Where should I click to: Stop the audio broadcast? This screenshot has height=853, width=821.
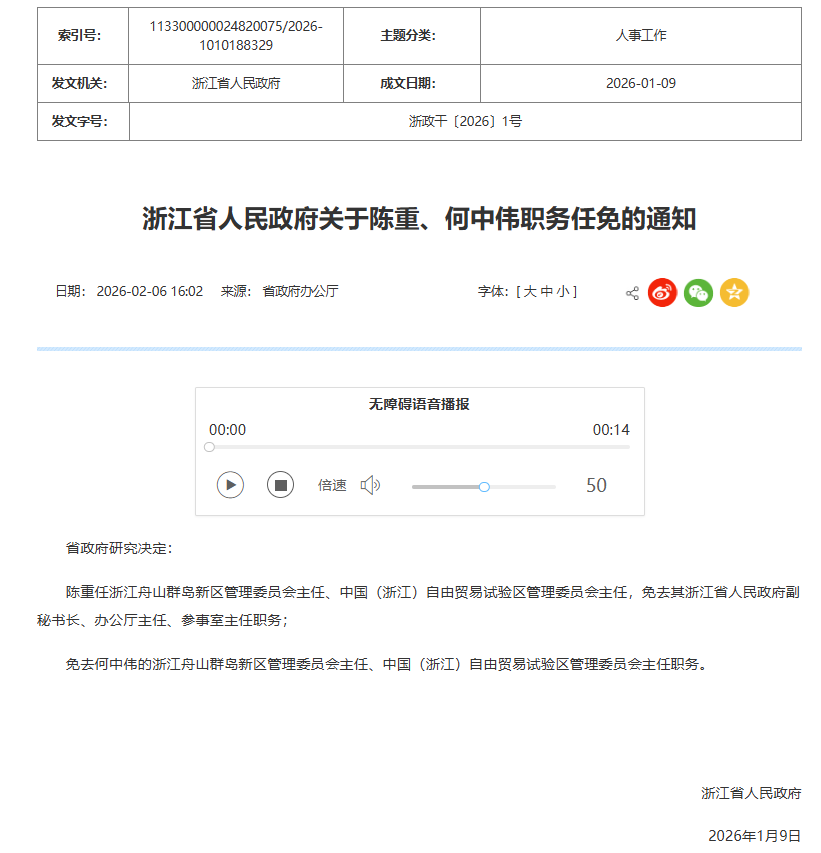[280, 485]
